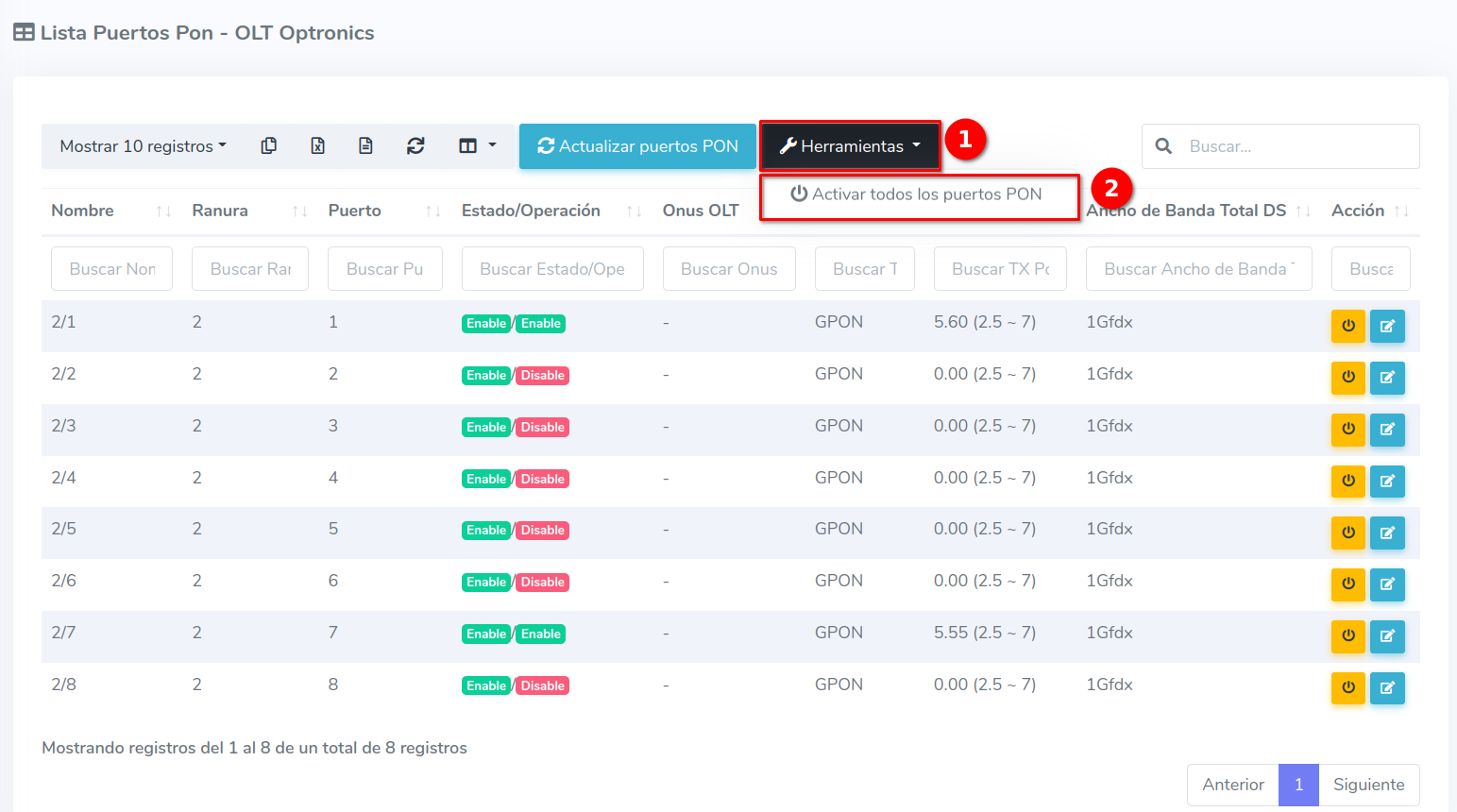Open the Herramientas dropdown
The image size is (1457, 812).
pyautogui.click(x=850, y=146)
